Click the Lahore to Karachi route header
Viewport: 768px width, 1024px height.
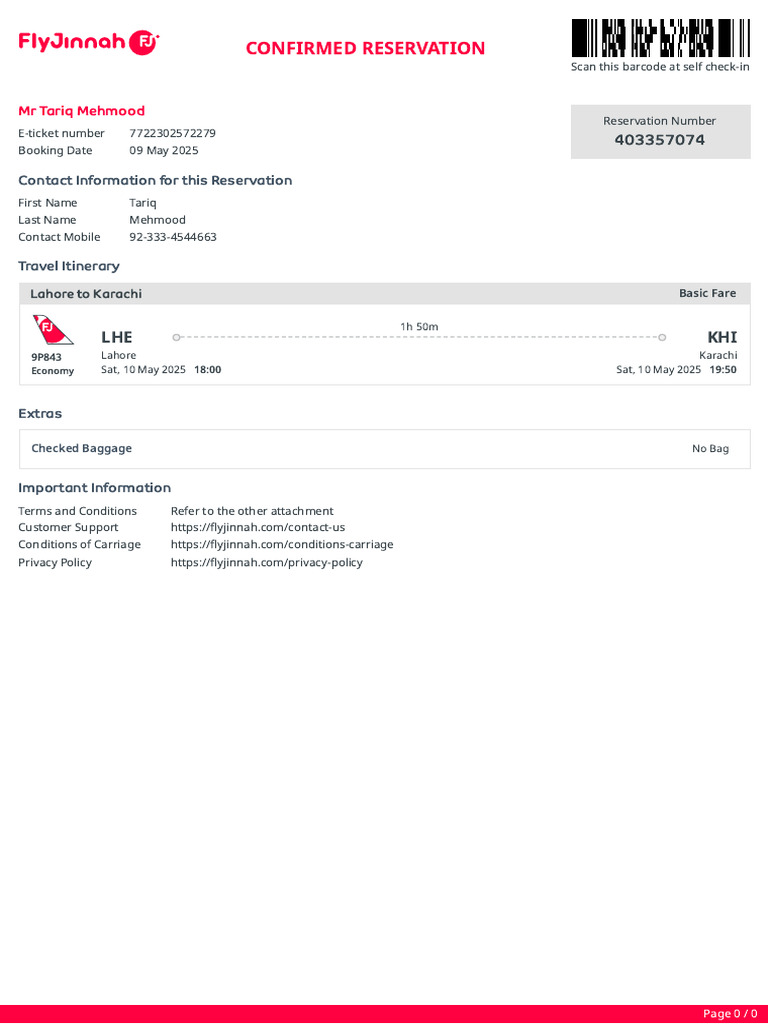pos(86,293)
